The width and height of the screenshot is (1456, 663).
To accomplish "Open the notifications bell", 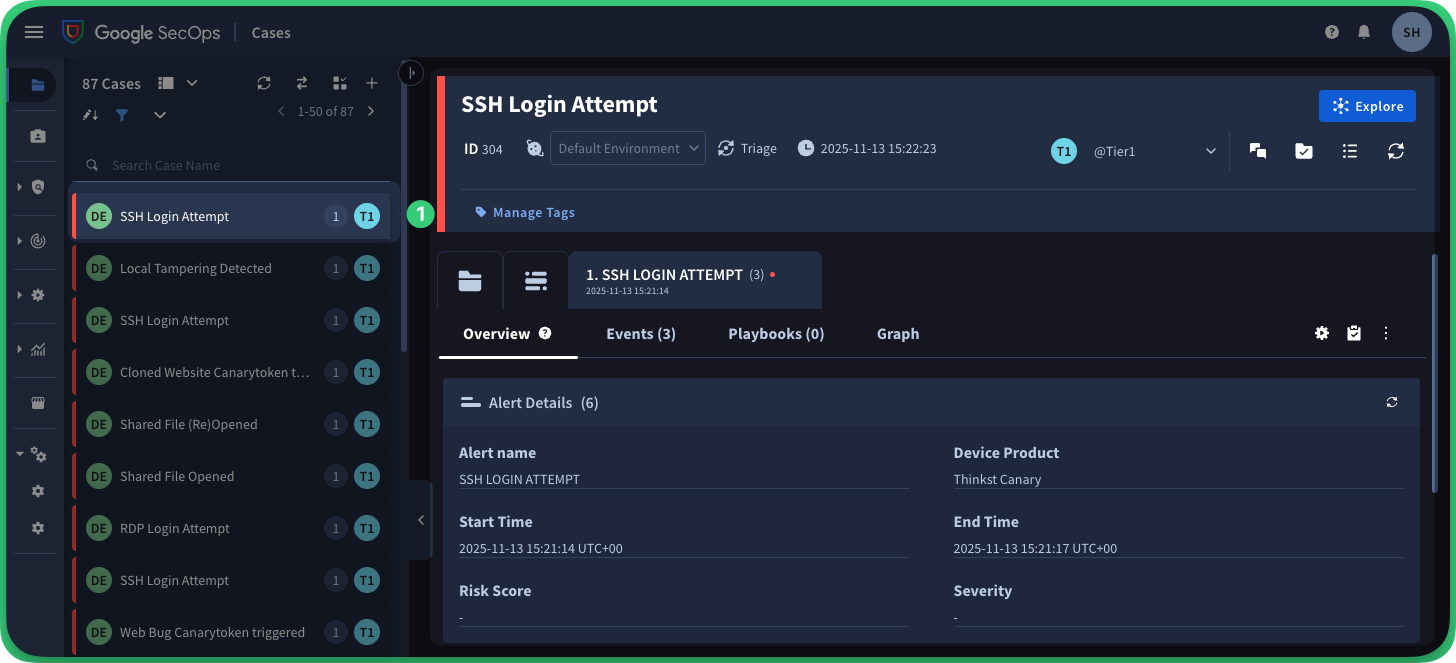I will [x=1363, y=32].
